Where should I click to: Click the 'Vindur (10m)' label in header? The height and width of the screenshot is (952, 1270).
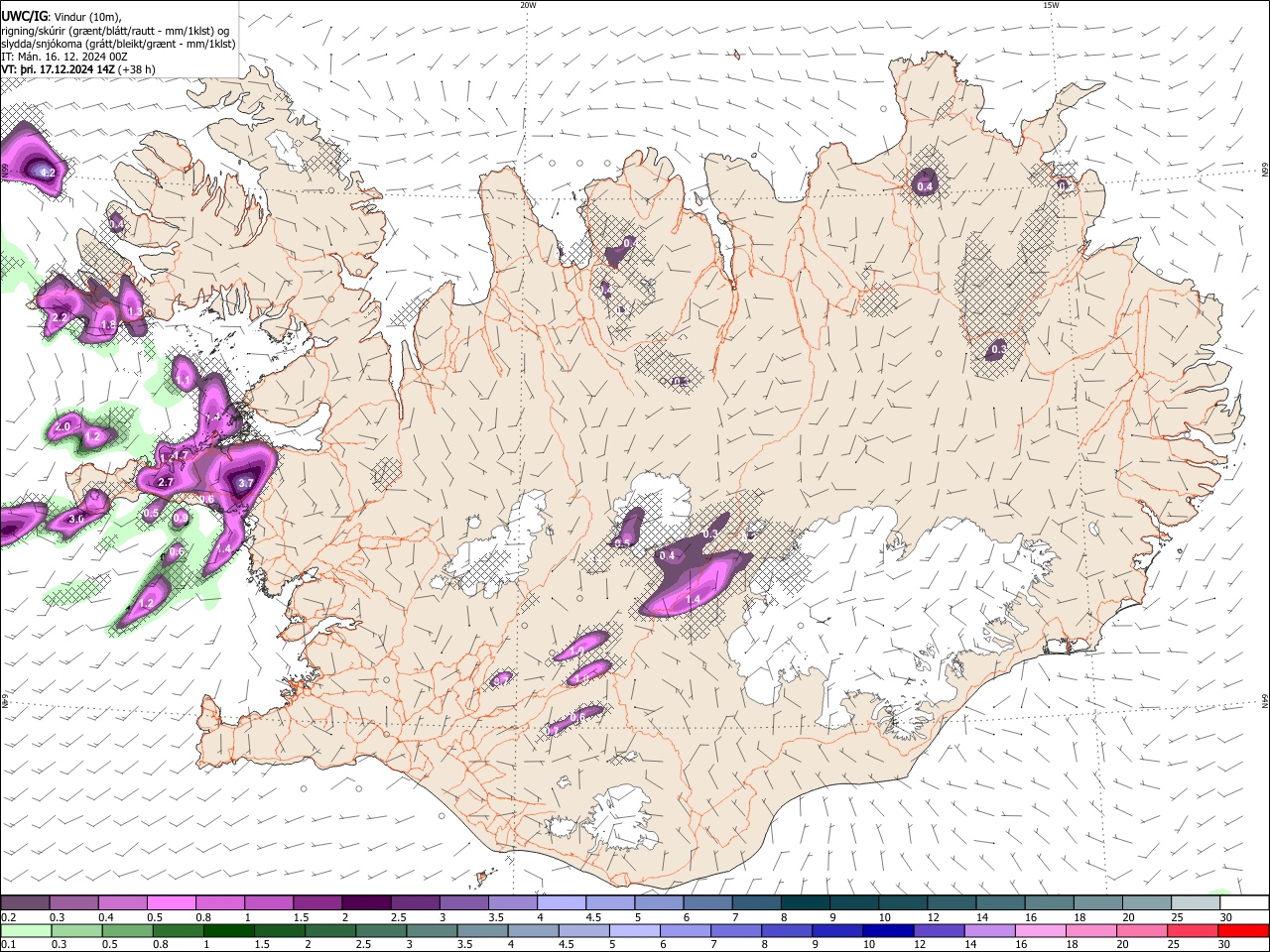pyautogui.click(x=87, y=16)
